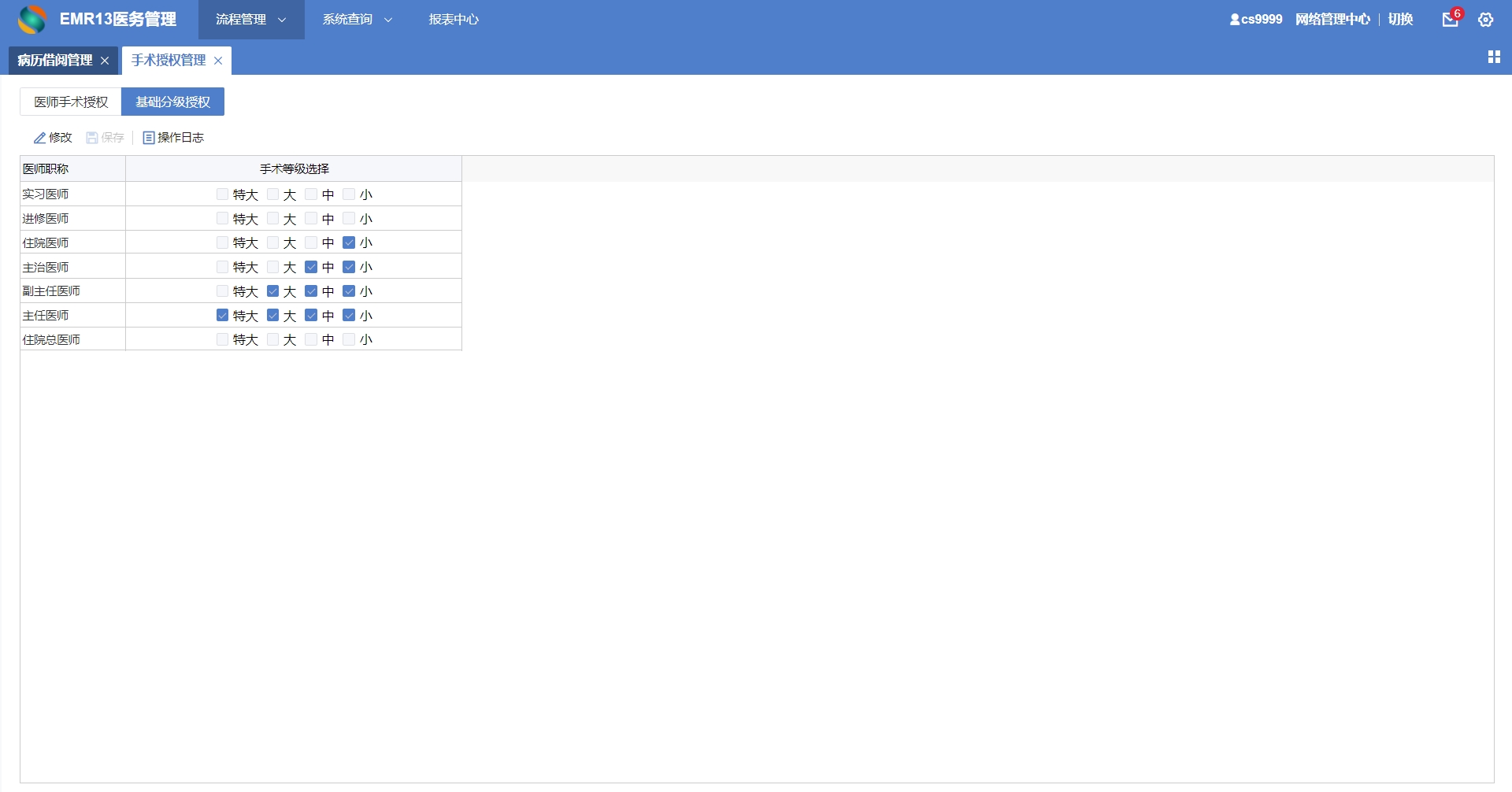1512x792 pixels.
Task: Click the EMR13 app logo icon
Action: [x=32, y=20]
